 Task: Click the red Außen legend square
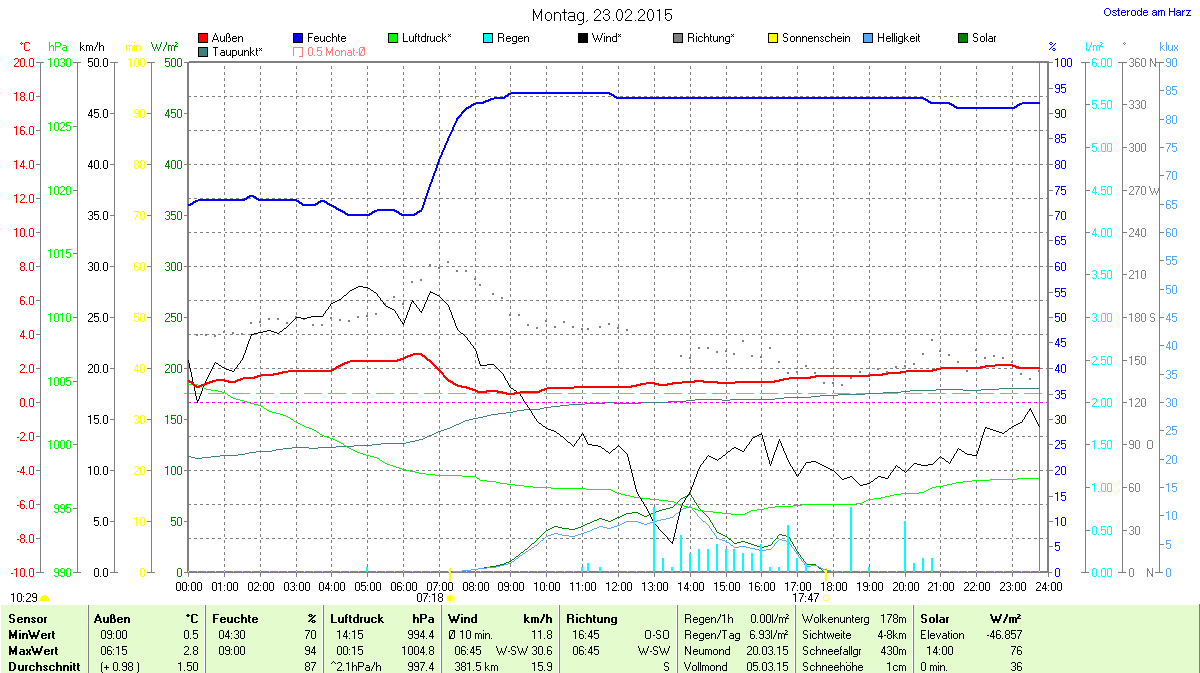click(204, 38)
